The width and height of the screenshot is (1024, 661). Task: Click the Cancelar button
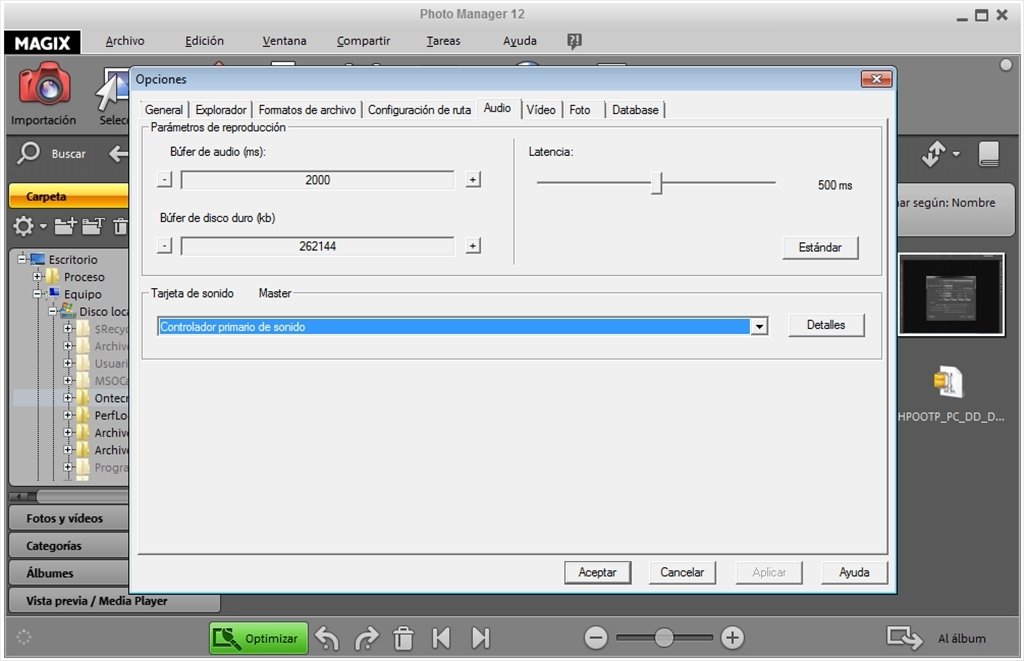(x=682, y=572)
